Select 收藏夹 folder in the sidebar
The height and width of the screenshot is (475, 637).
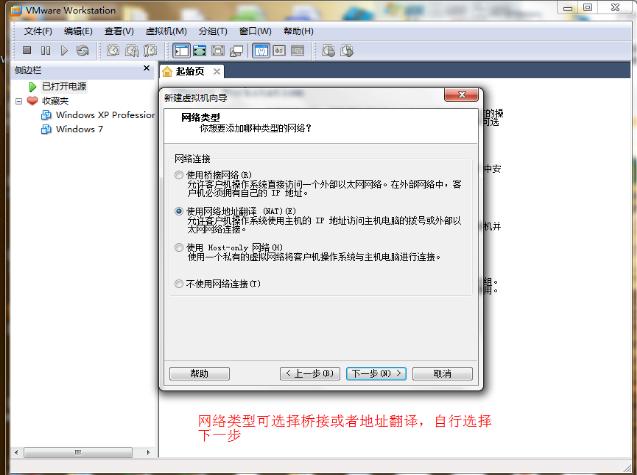point(55,101)
